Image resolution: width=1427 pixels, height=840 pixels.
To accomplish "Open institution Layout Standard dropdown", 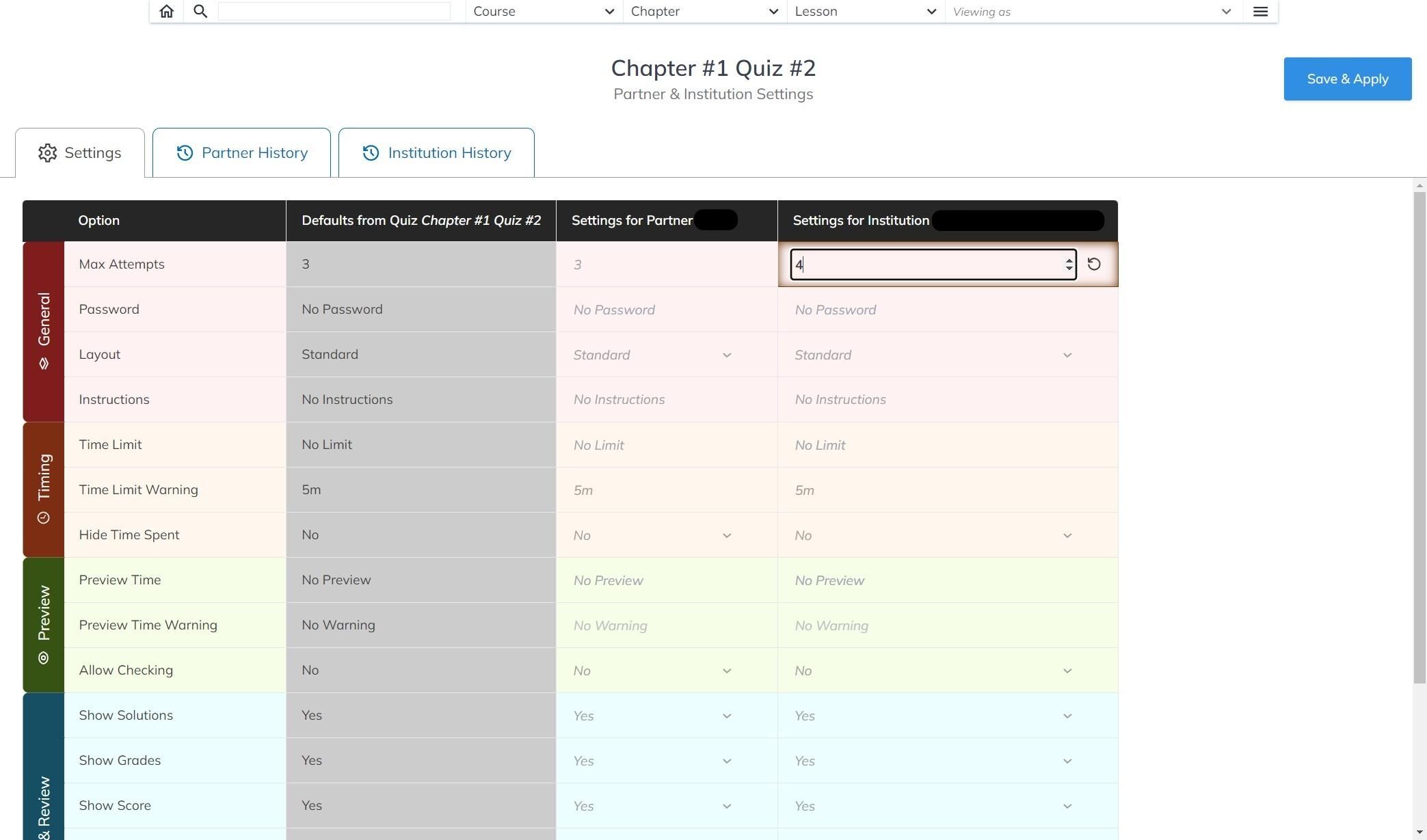I will 933,355.
